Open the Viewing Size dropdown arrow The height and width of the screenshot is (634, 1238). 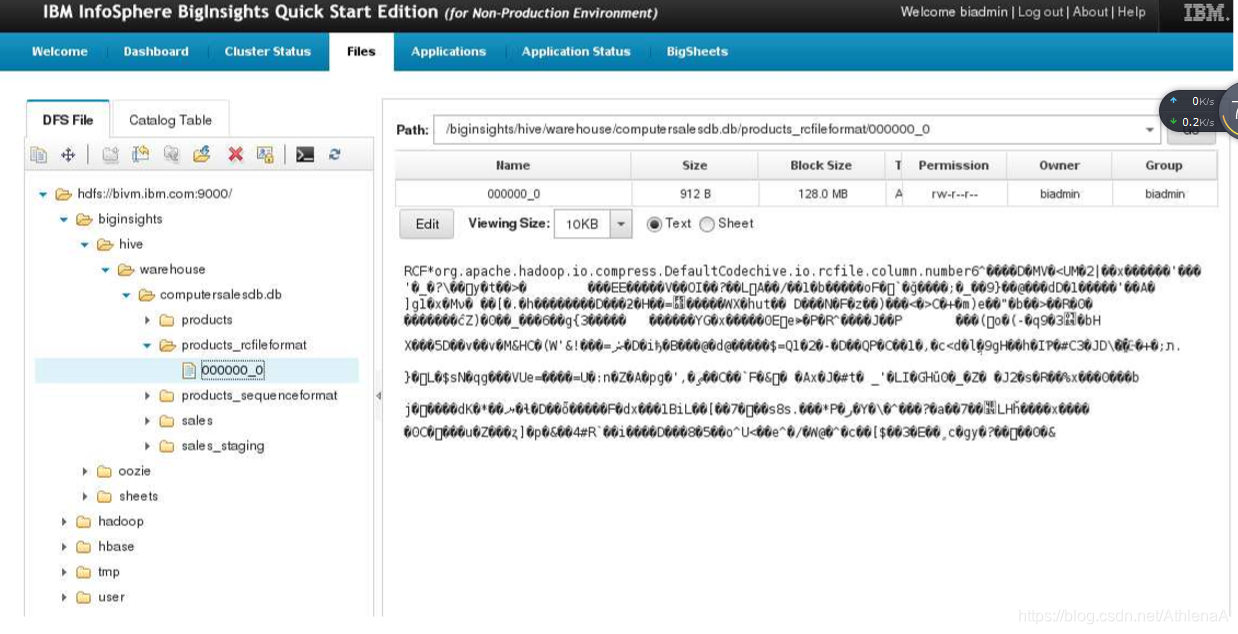tap(622, 224)
